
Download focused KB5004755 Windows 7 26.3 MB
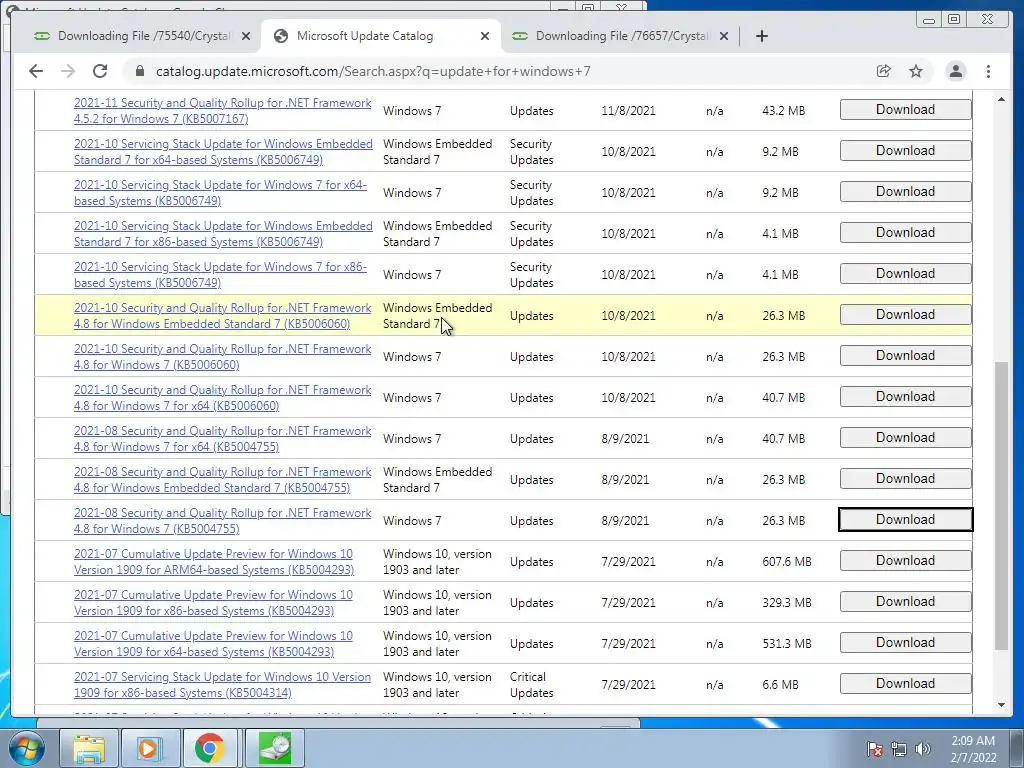[905, 520]
